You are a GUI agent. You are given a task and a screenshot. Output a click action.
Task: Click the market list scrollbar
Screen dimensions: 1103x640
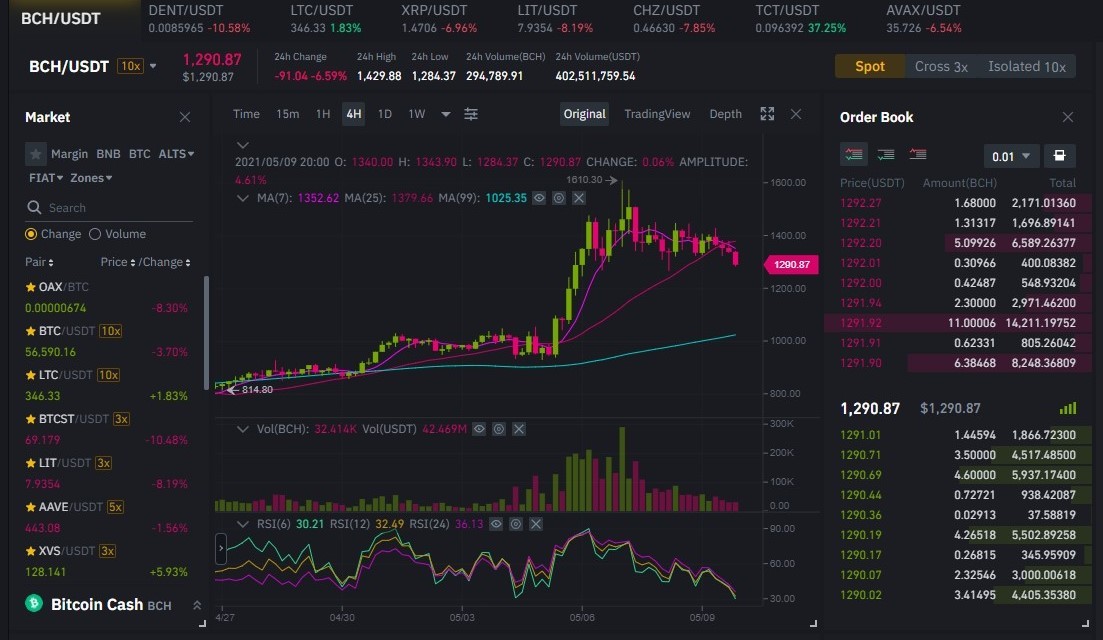[x=206, y=332]
